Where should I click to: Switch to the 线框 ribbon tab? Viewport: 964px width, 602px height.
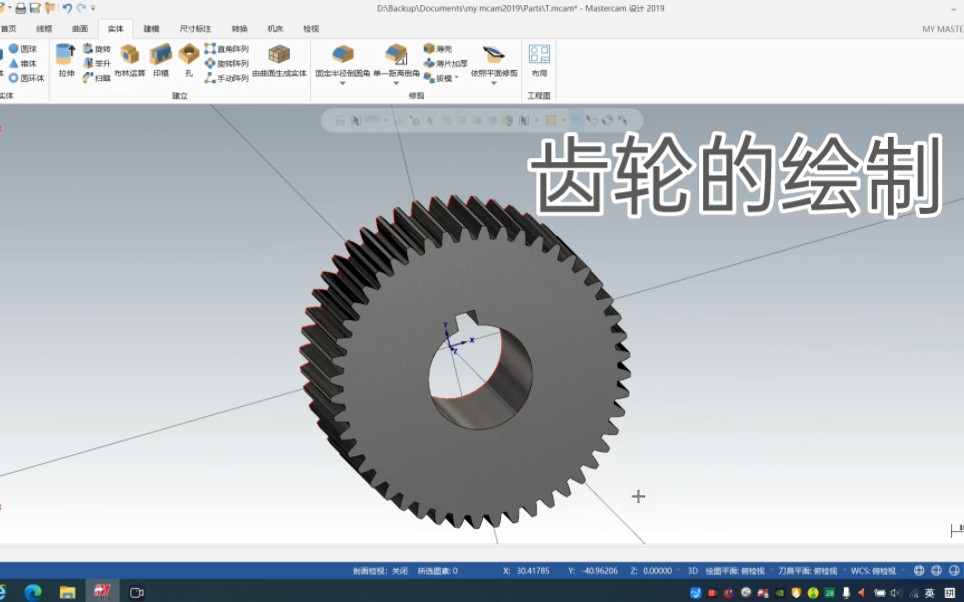pos(44,29)
